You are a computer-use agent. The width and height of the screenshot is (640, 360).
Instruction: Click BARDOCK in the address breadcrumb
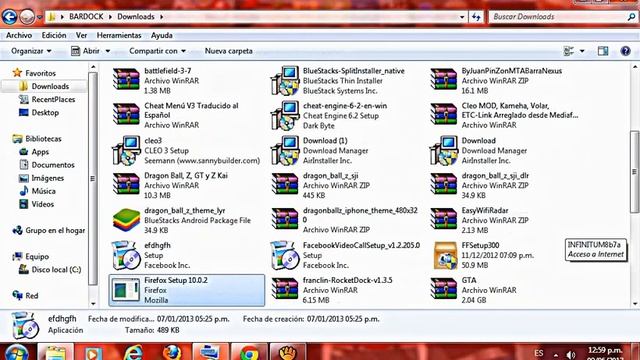click(x=86, y=17)
